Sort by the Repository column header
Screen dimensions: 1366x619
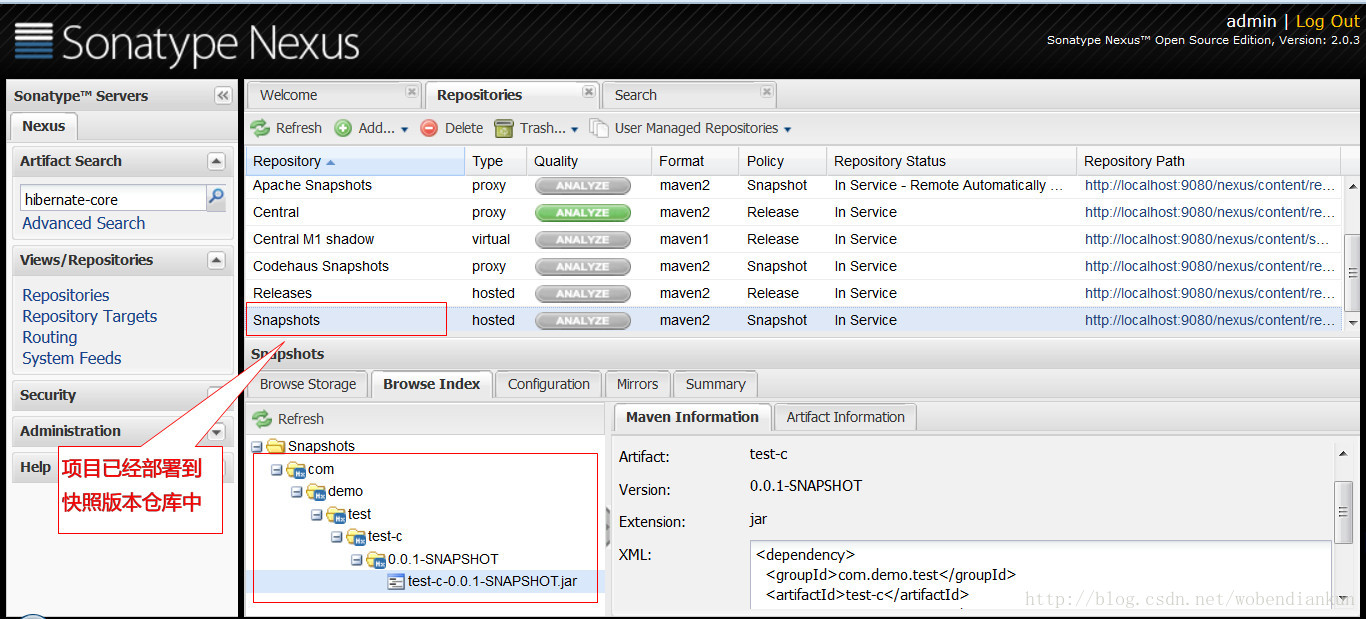tap(355, 161)
